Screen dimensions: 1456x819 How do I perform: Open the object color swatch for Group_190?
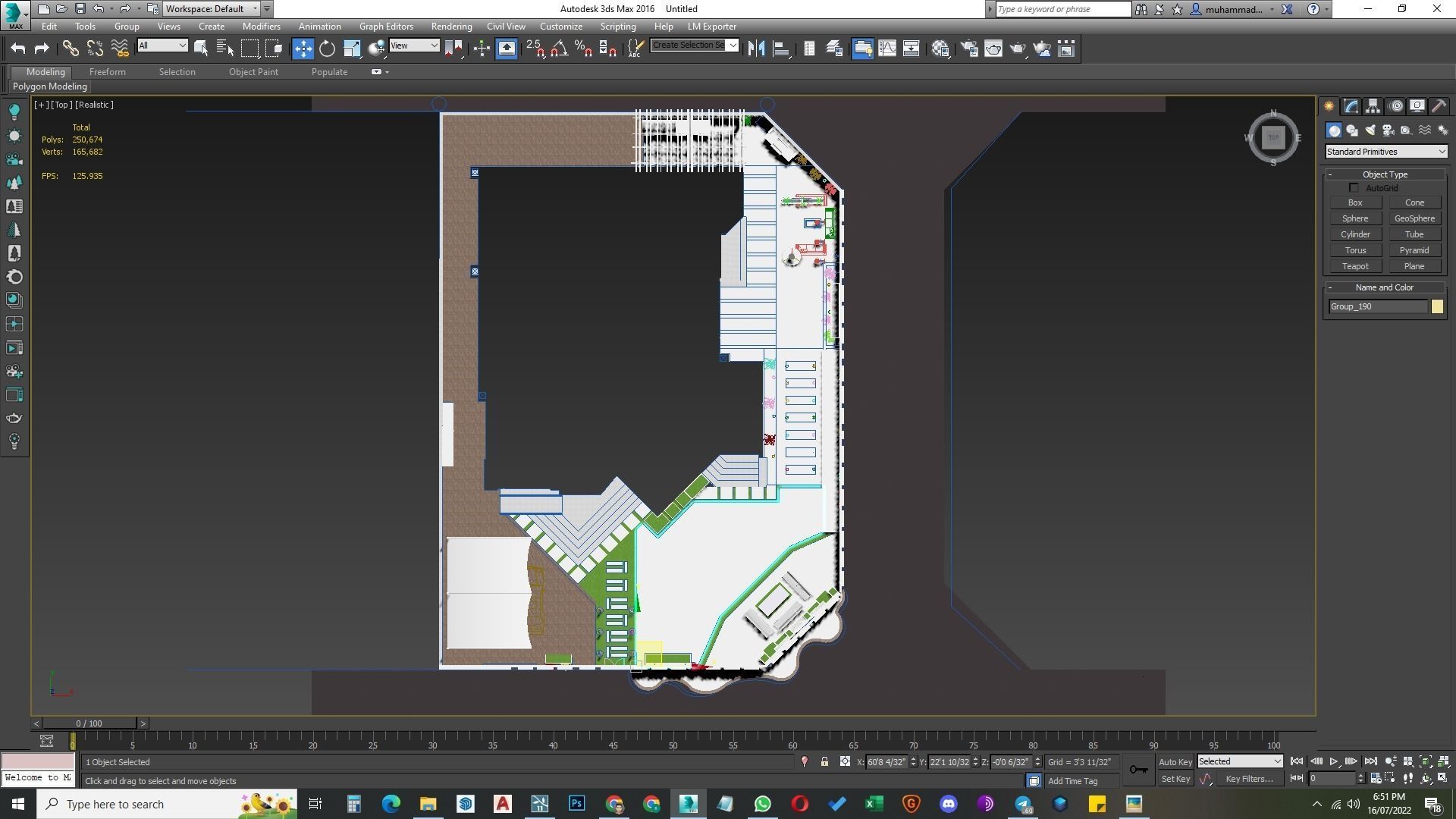click(1437, 306)
